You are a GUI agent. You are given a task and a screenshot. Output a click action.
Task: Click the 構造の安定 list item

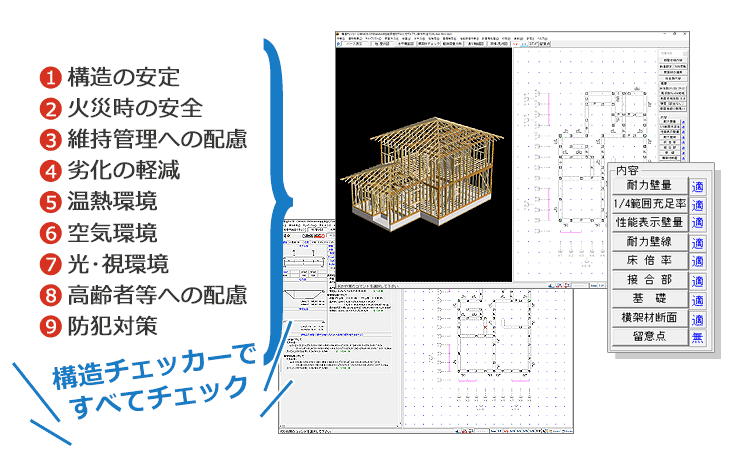click(110, 77)
